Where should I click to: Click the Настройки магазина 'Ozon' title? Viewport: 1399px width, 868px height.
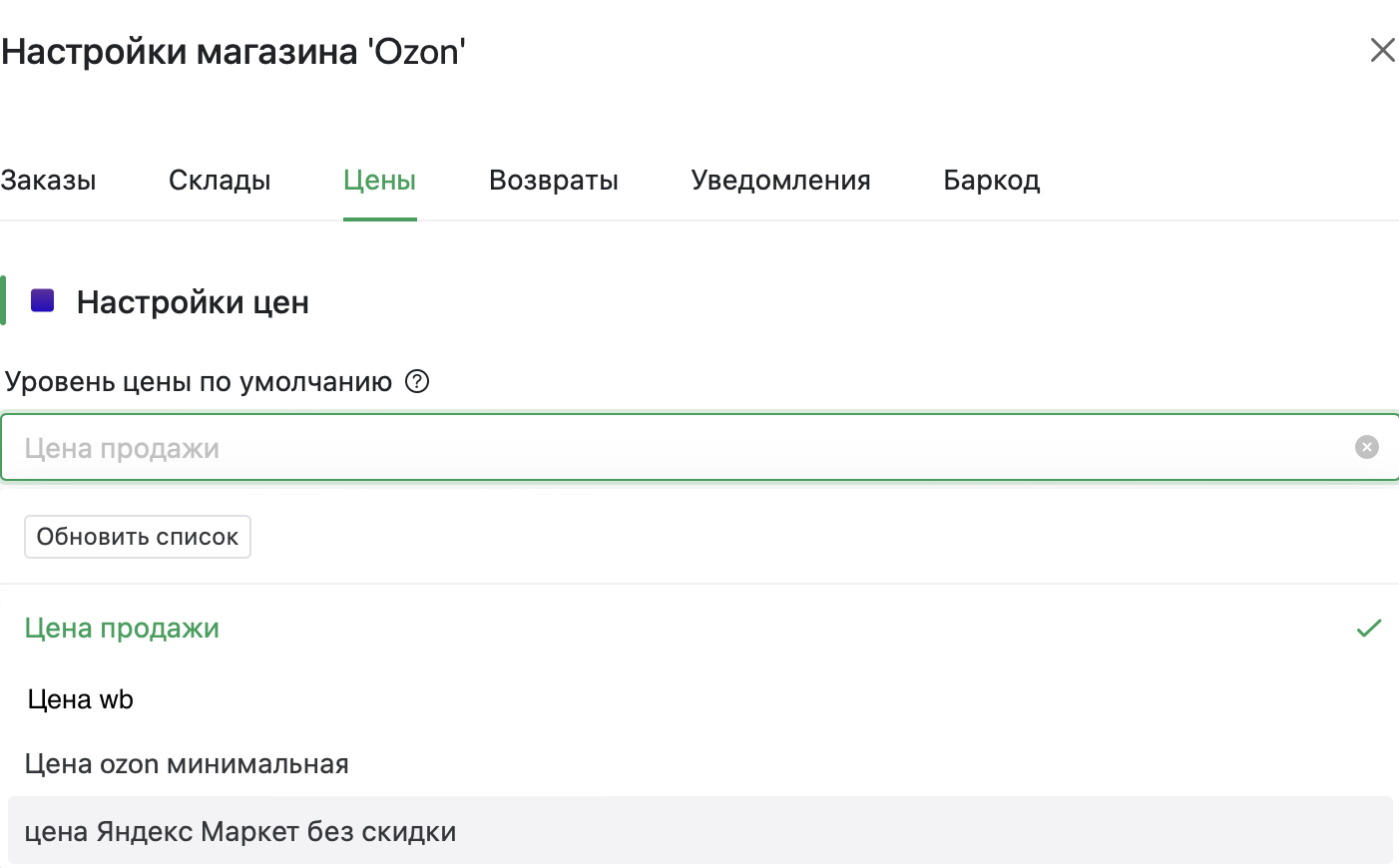[233, 52]
